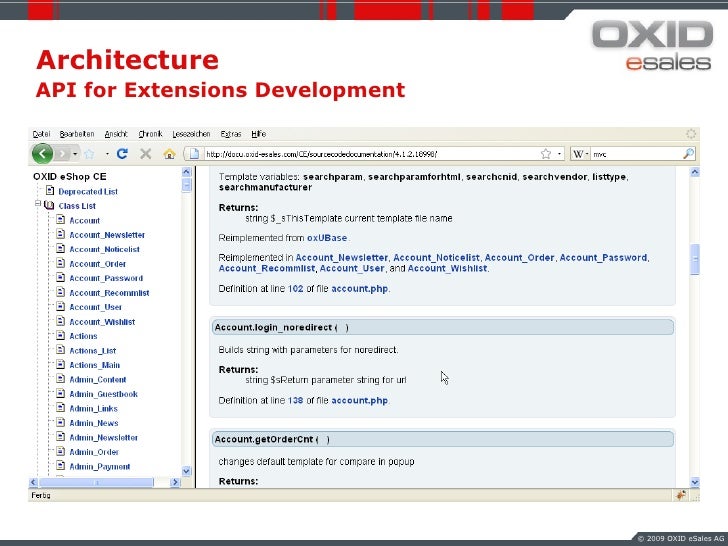Follow the Account_Newsletter link in Reimplemented in

[x=342, y=258]
